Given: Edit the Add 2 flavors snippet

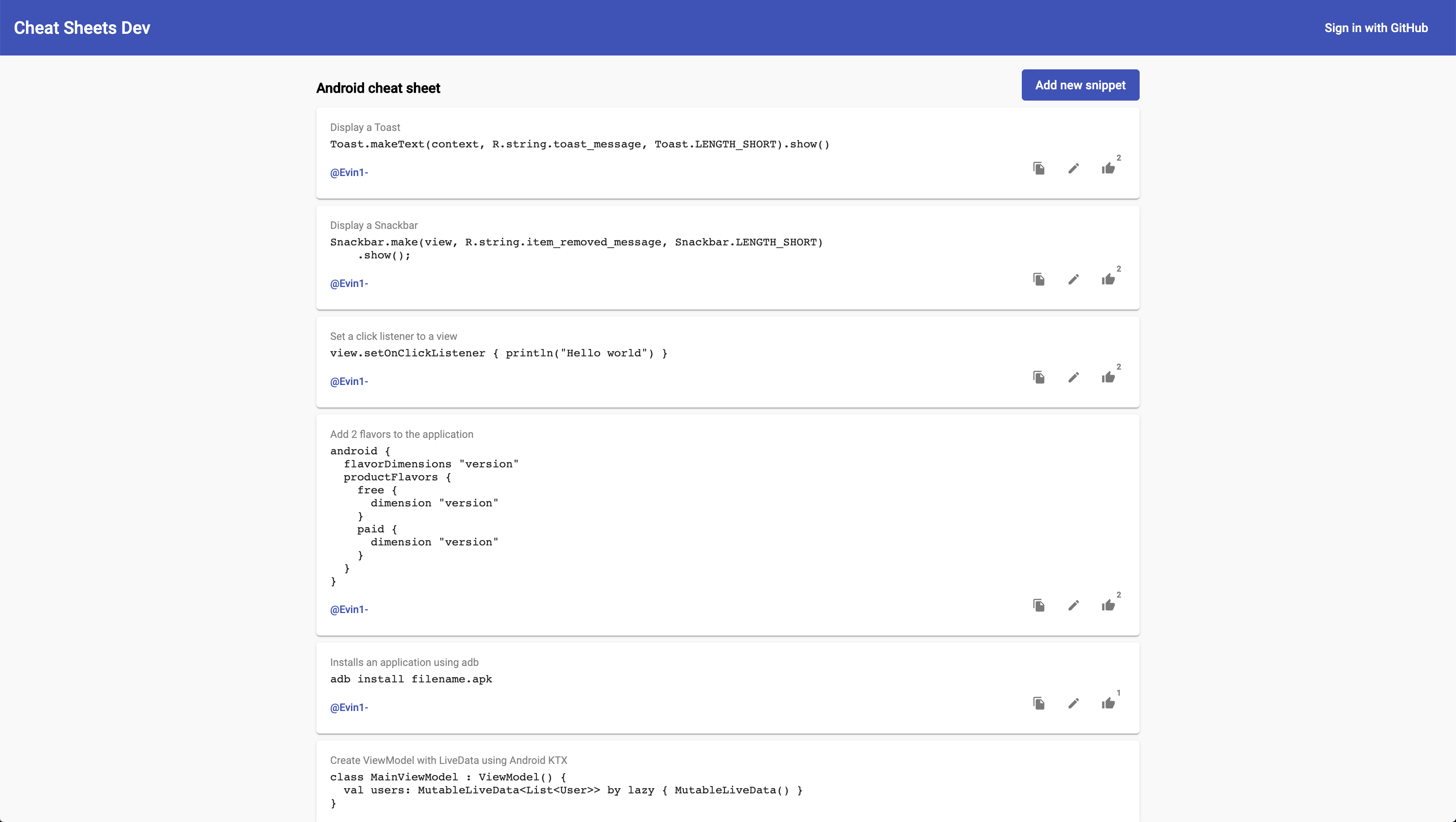Looking at the screenshot, I should point(1073,606).
